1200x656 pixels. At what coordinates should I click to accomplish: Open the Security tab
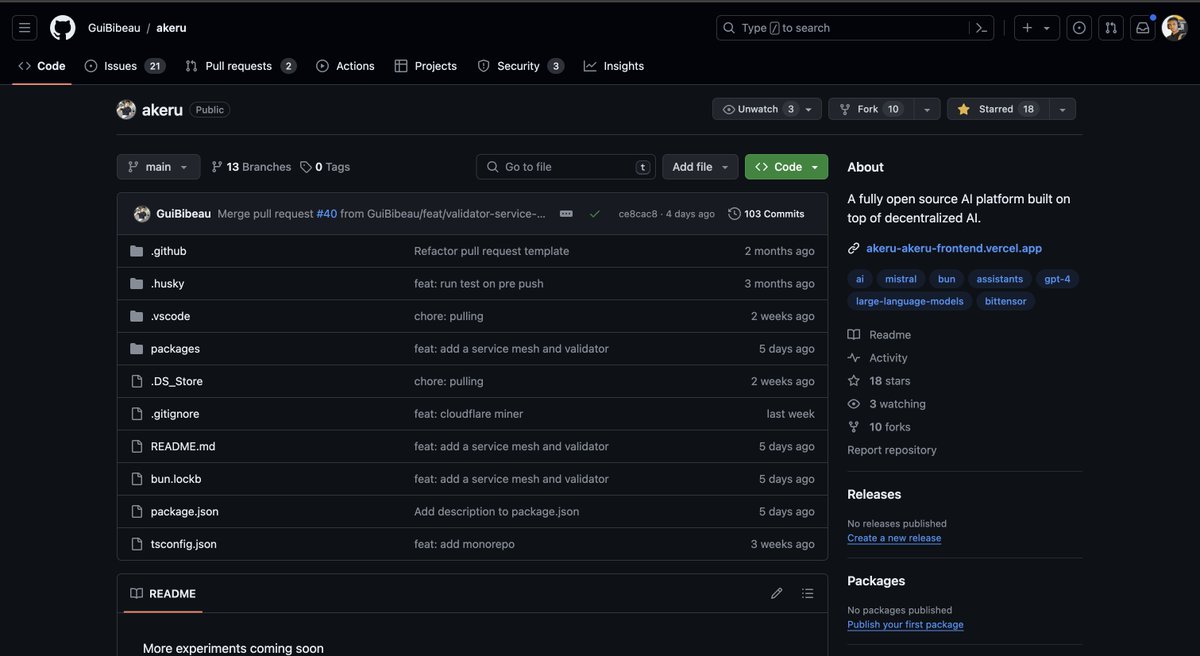coord(520,66)
